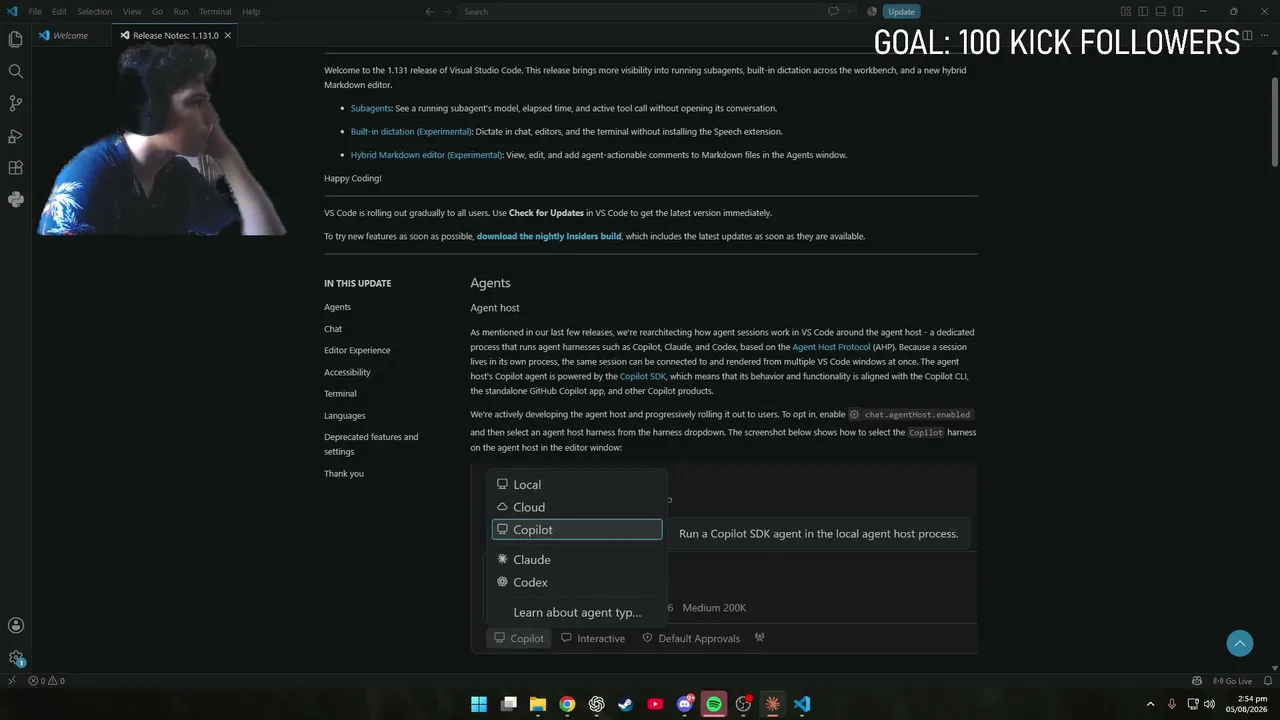Screen dimensions: 1280x720
Task: Open the Manage gear in the activity bar
Action: coord(15,658)
